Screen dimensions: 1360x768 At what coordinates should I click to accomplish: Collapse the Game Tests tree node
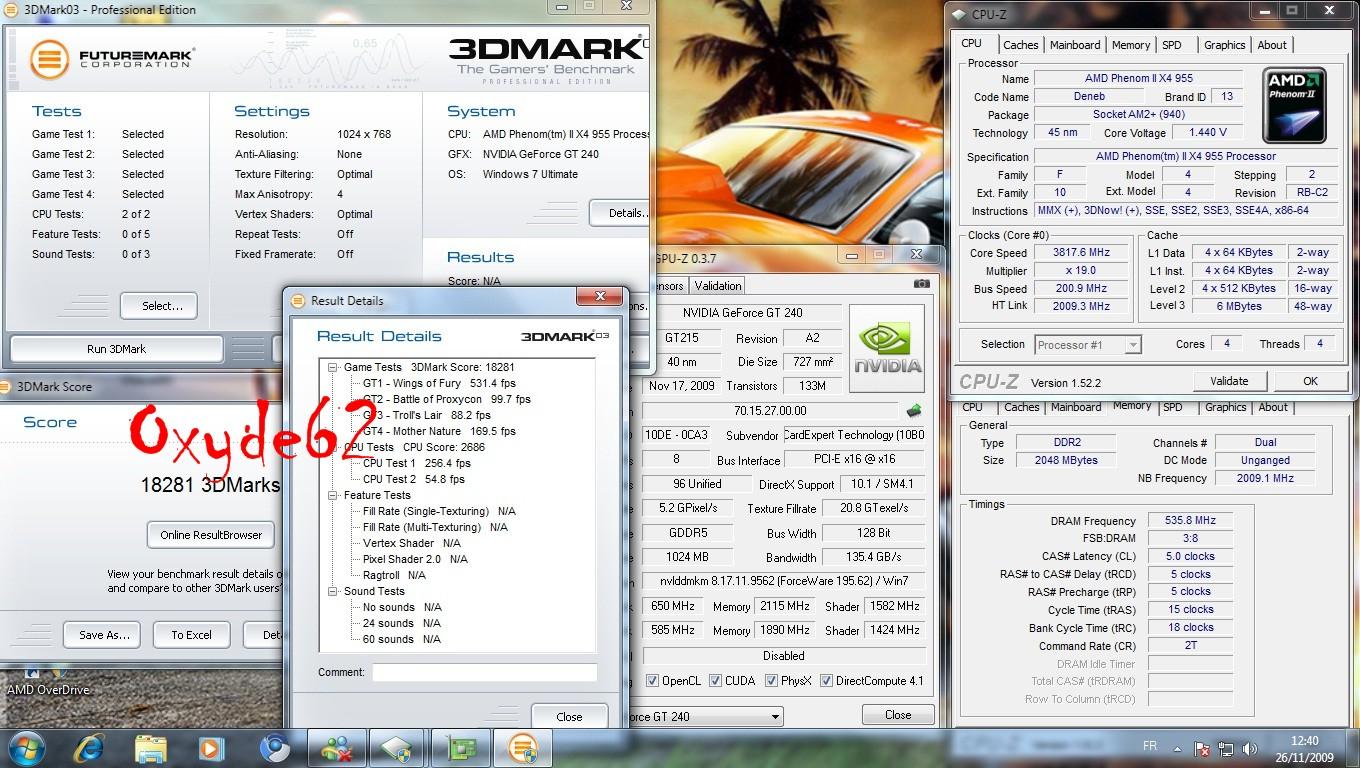point(333,367)
